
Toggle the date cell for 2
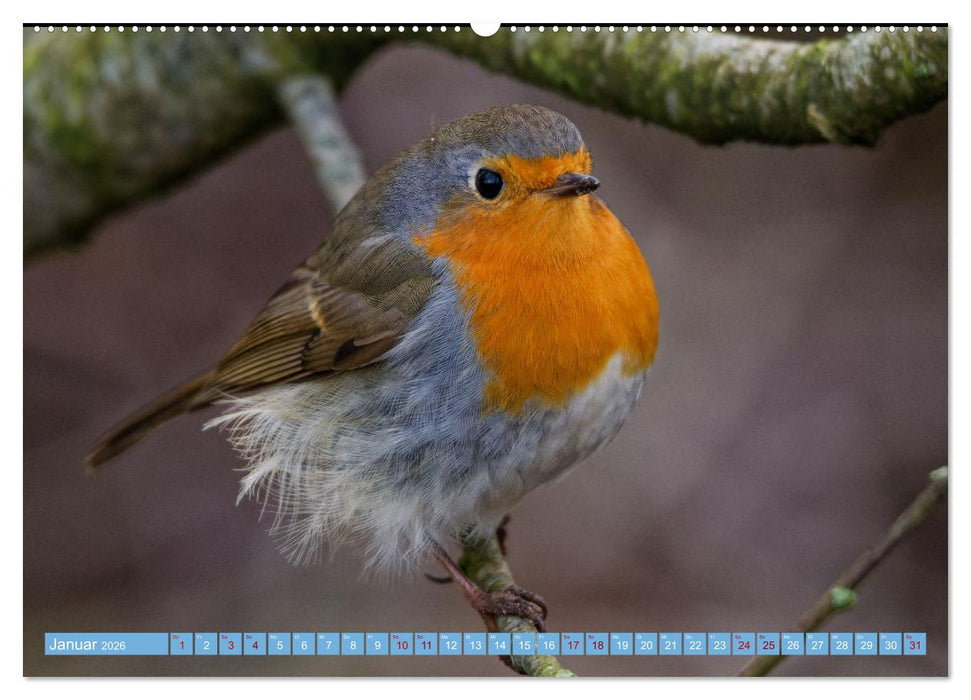click(x=205, y=646)
